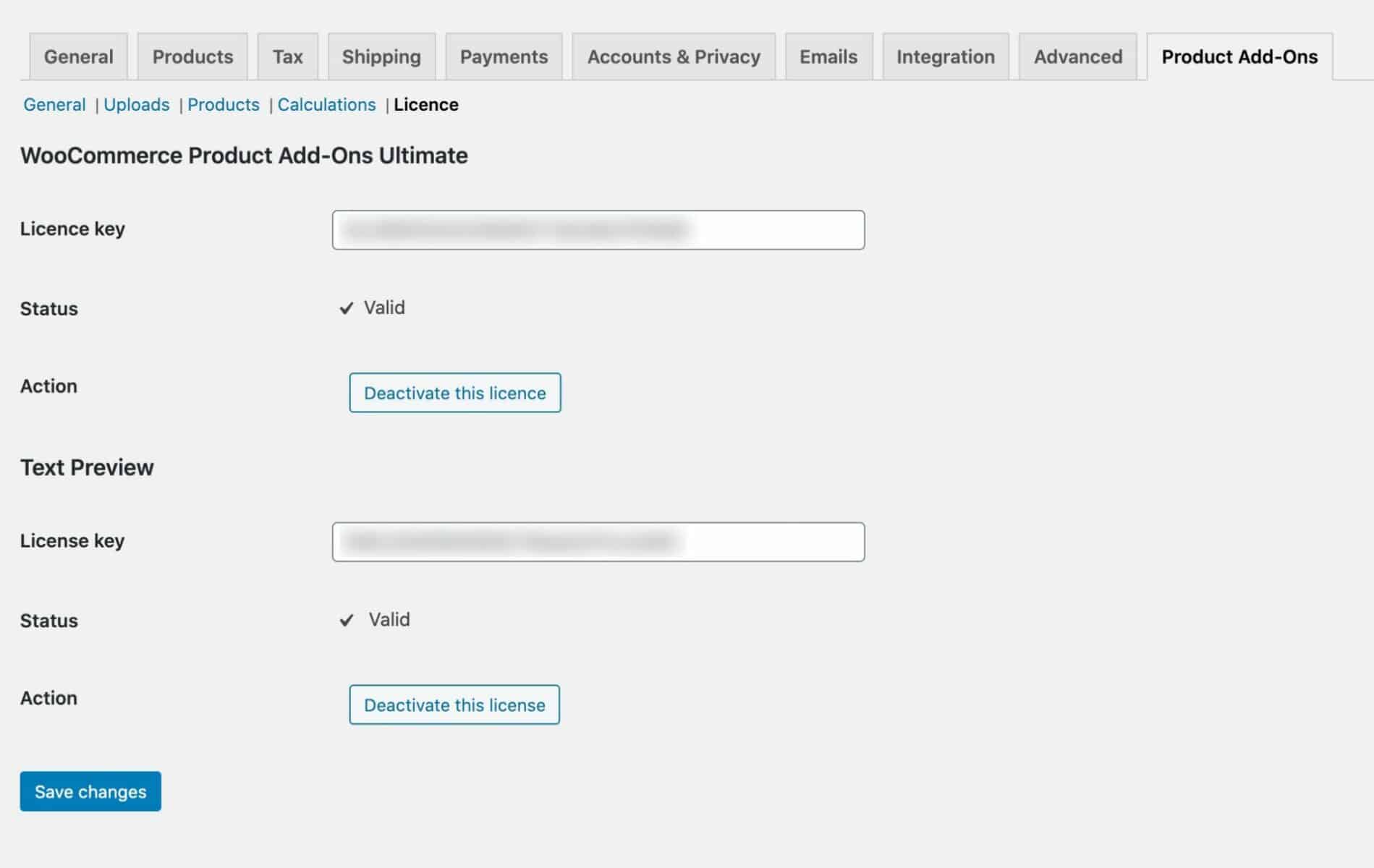The image size is (1374, 868).
Task: Click Deactivate this licence button
Action: pyautogui.click(x=455, y=393)
